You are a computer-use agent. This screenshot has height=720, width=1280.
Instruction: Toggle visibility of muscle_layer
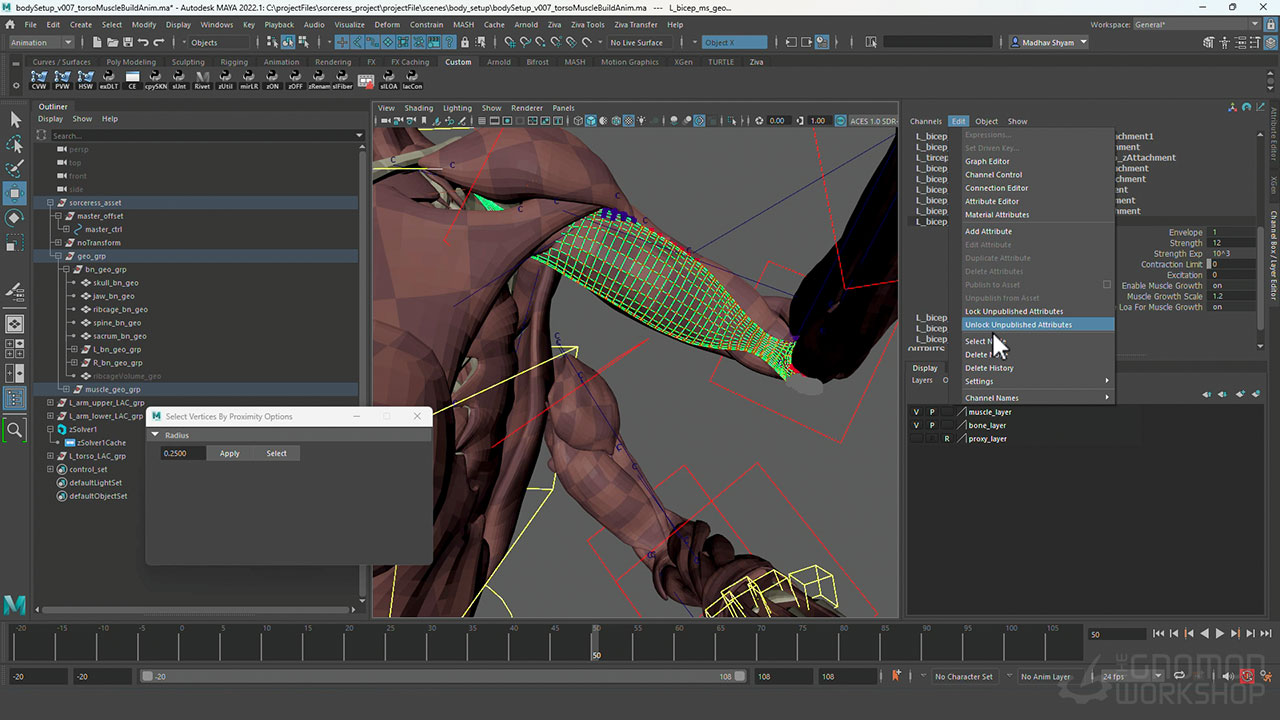pos(916,412)
